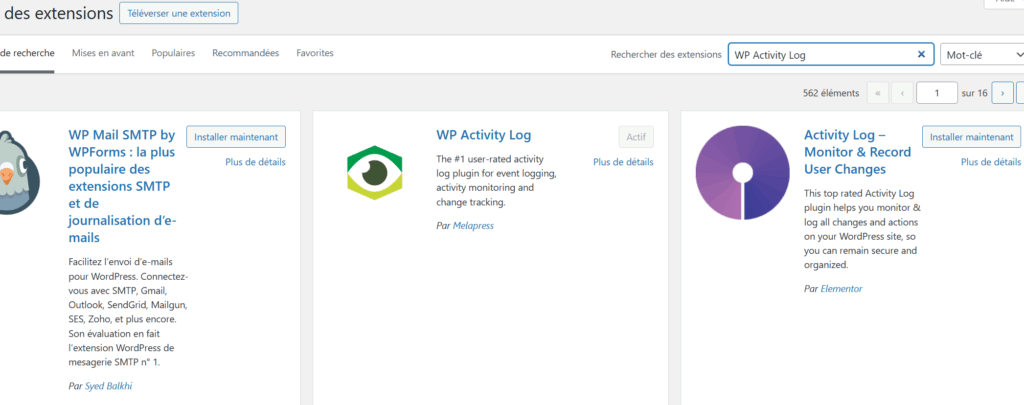
Task: Click the first page double-arrow button
Action: point(878,93)
